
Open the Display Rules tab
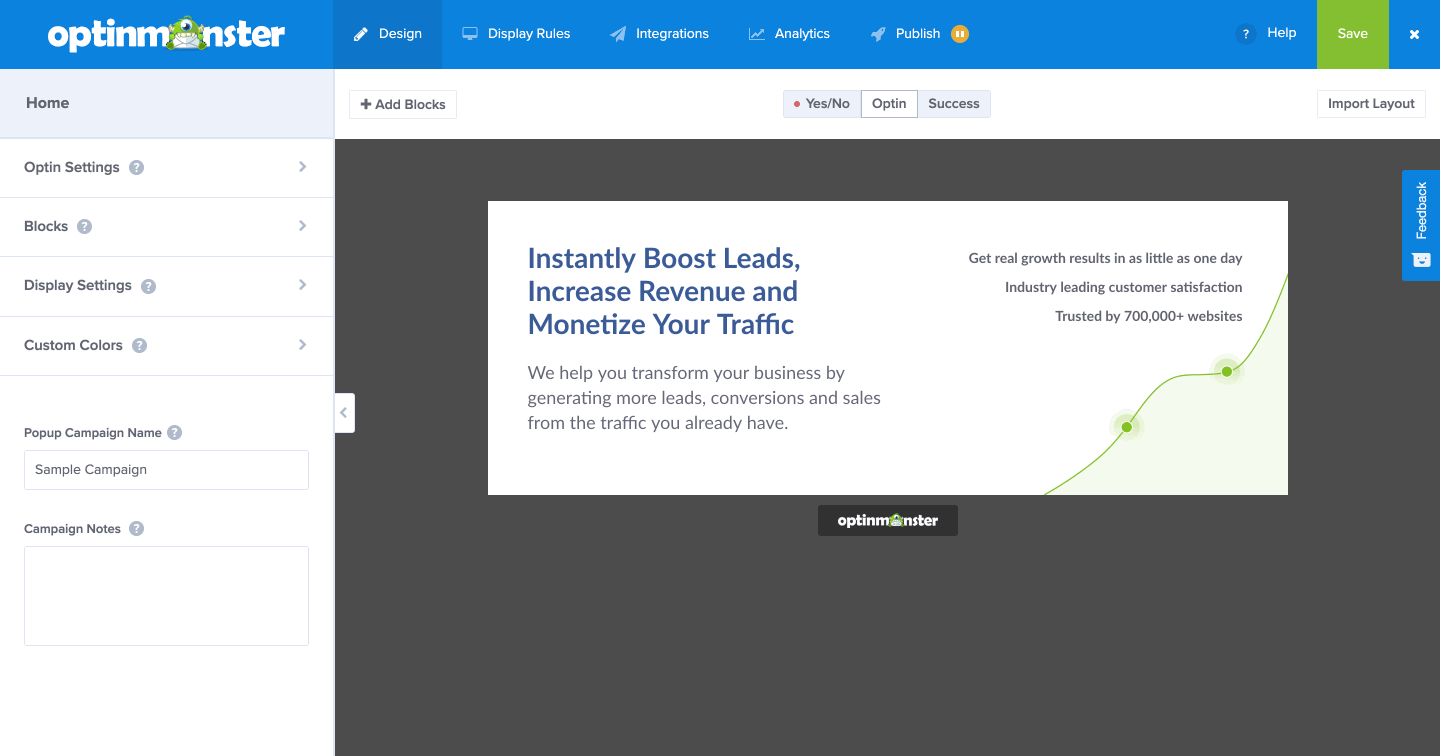516,34
